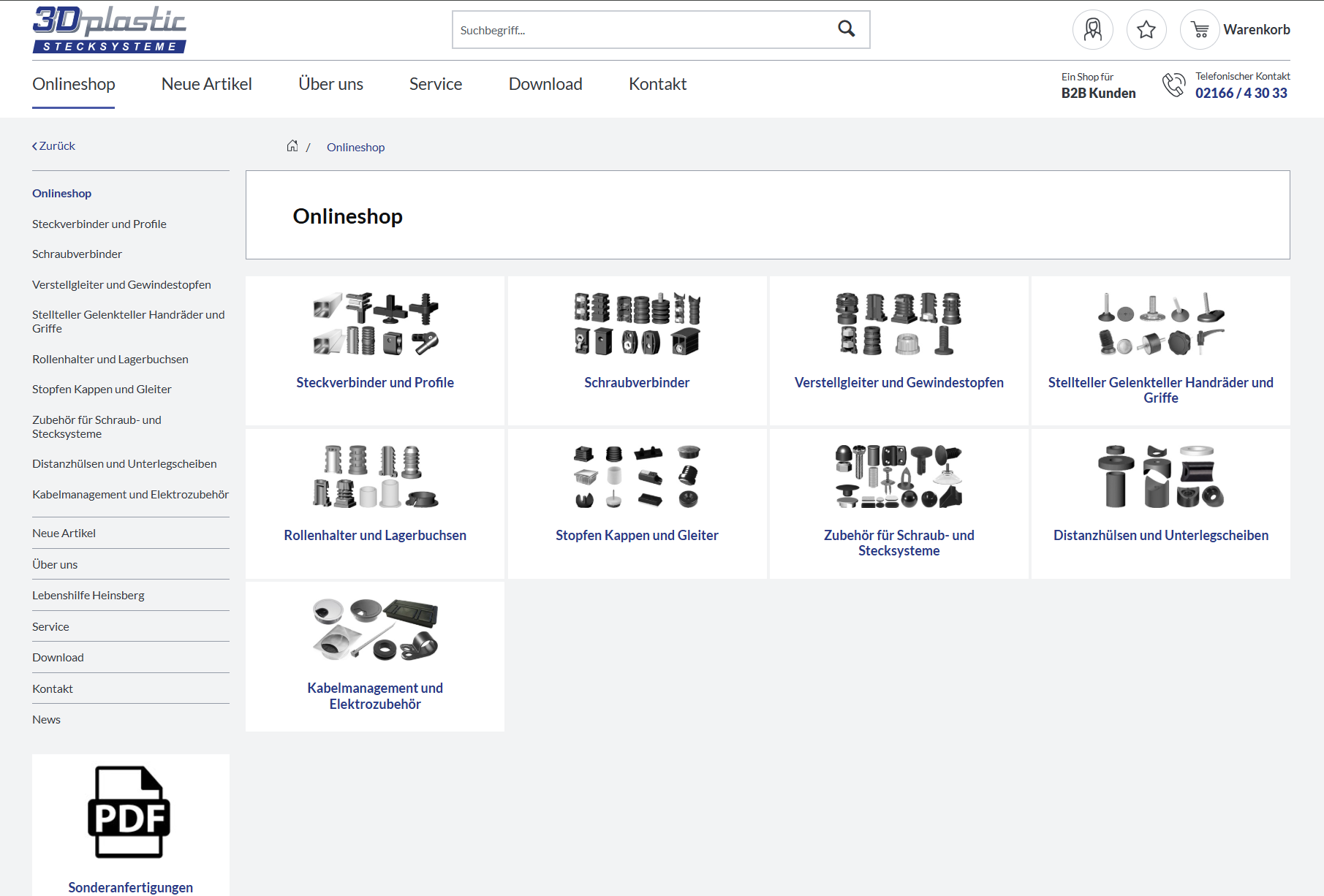Screen dimensions: 1324x896
Task: Open Stopfen Kappen und Gleiter image
Action: [637, 477]
